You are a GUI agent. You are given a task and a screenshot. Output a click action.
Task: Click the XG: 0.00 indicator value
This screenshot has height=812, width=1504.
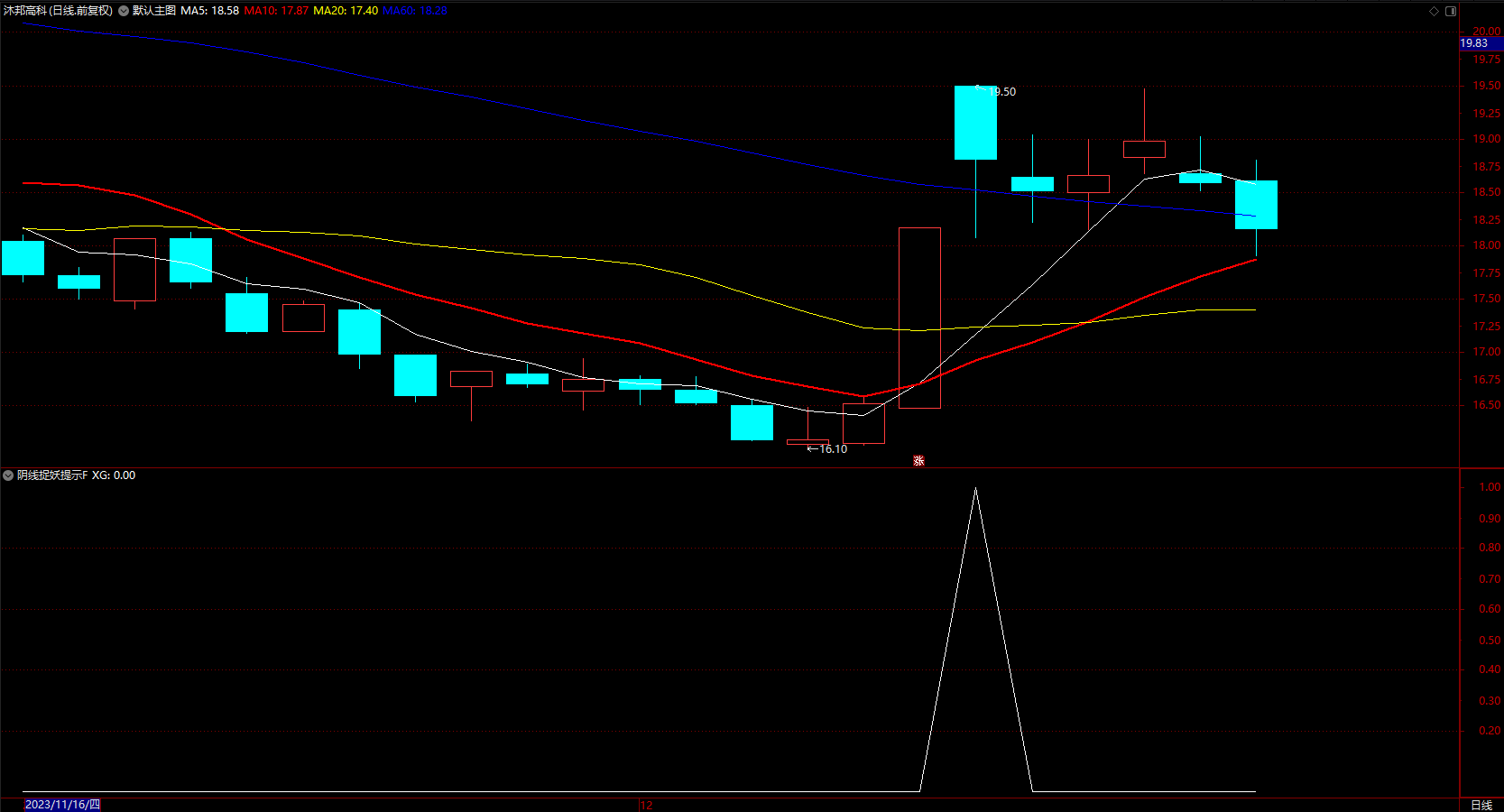(114, 475)
